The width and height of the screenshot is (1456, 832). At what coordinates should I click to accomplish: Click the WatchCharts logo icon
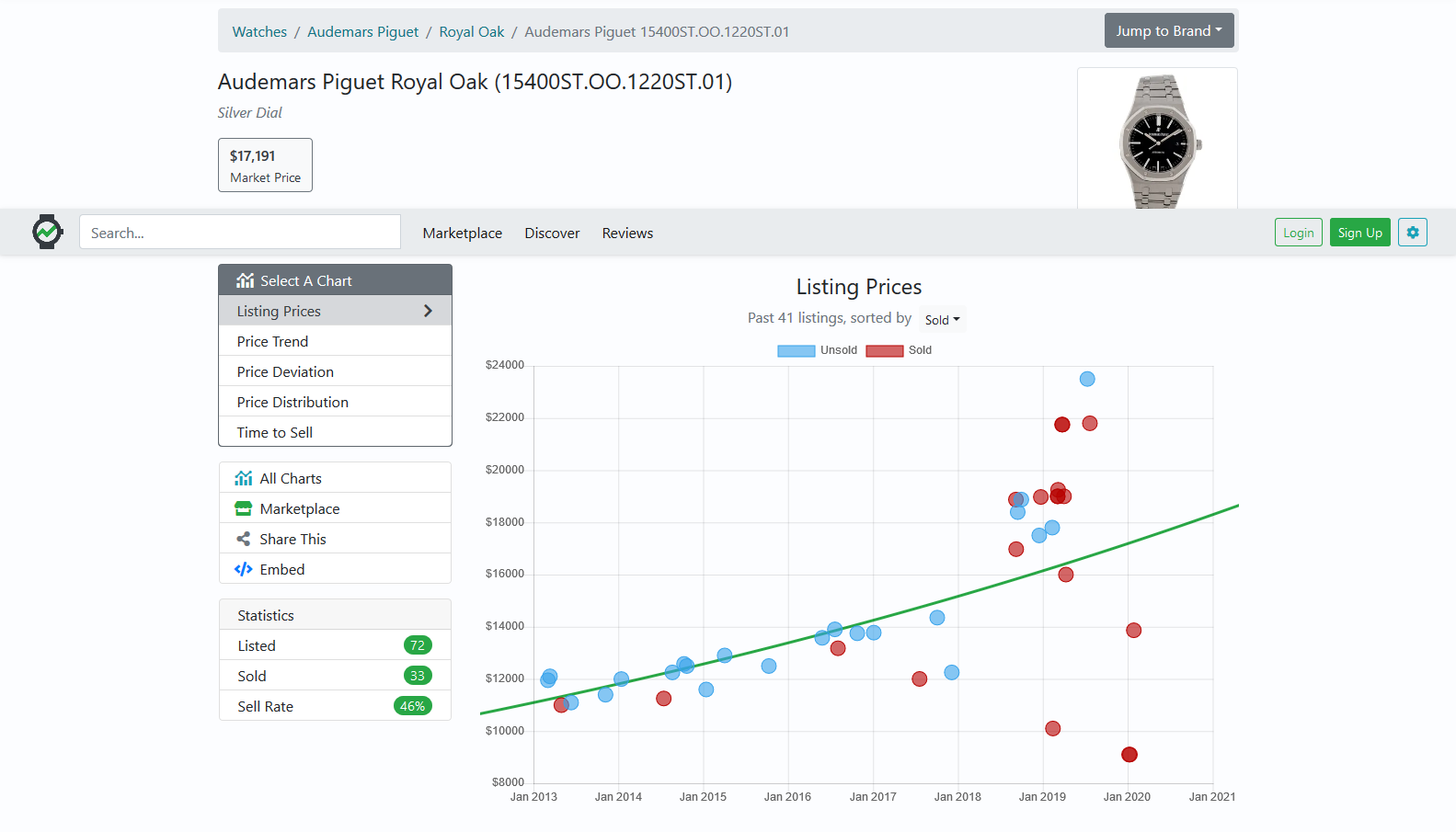pos(47,232)
